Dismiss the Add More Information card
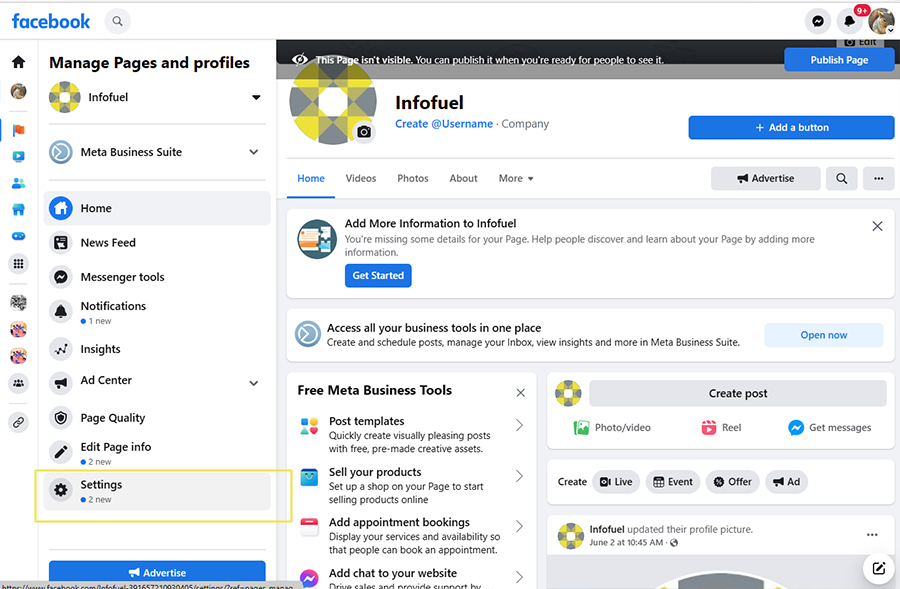Image resolution: width=900 pixels, height=589 pixels. click(x=877, y=226)
